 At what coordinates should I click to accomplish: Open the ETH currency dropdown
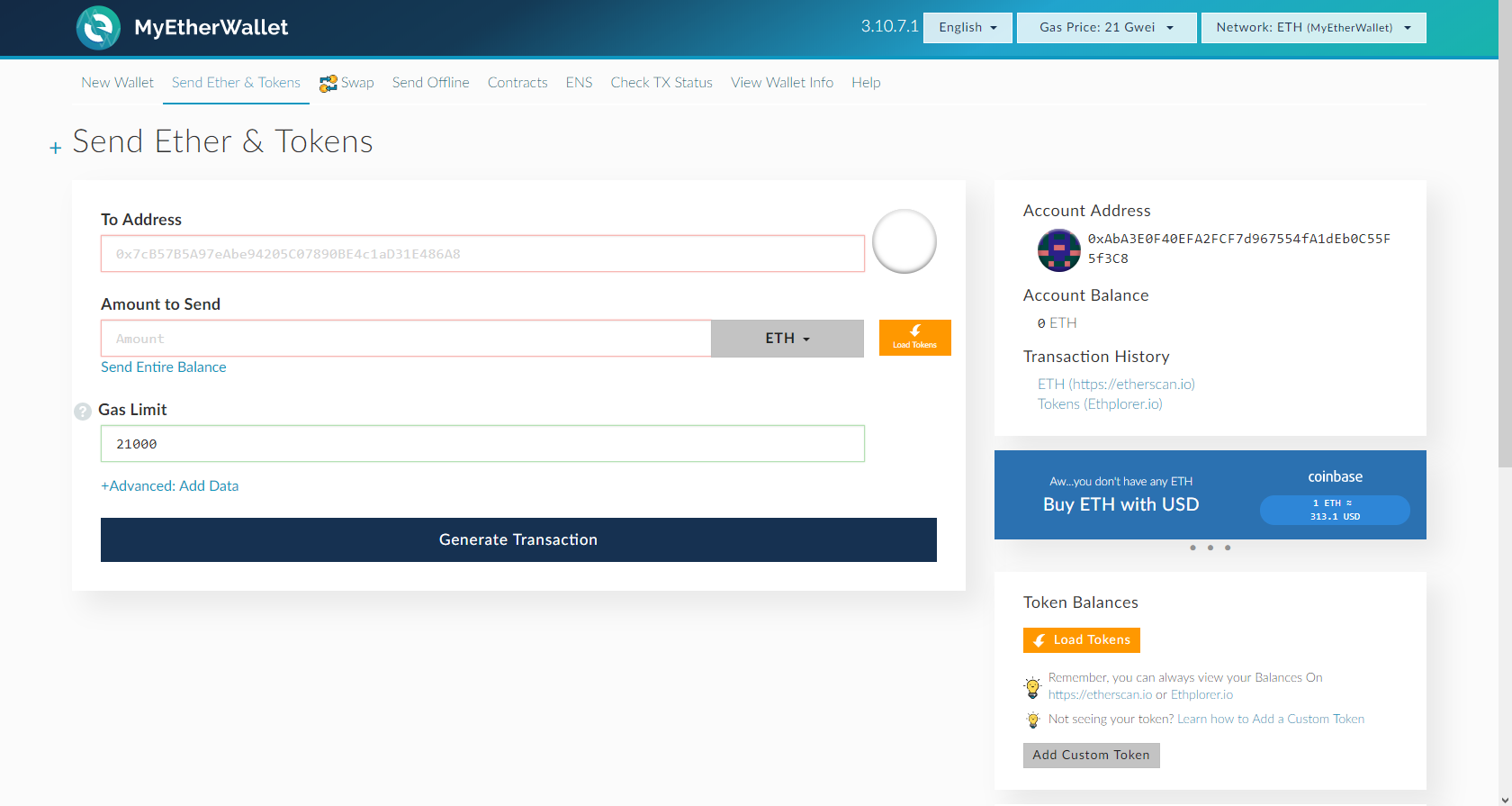787,339
